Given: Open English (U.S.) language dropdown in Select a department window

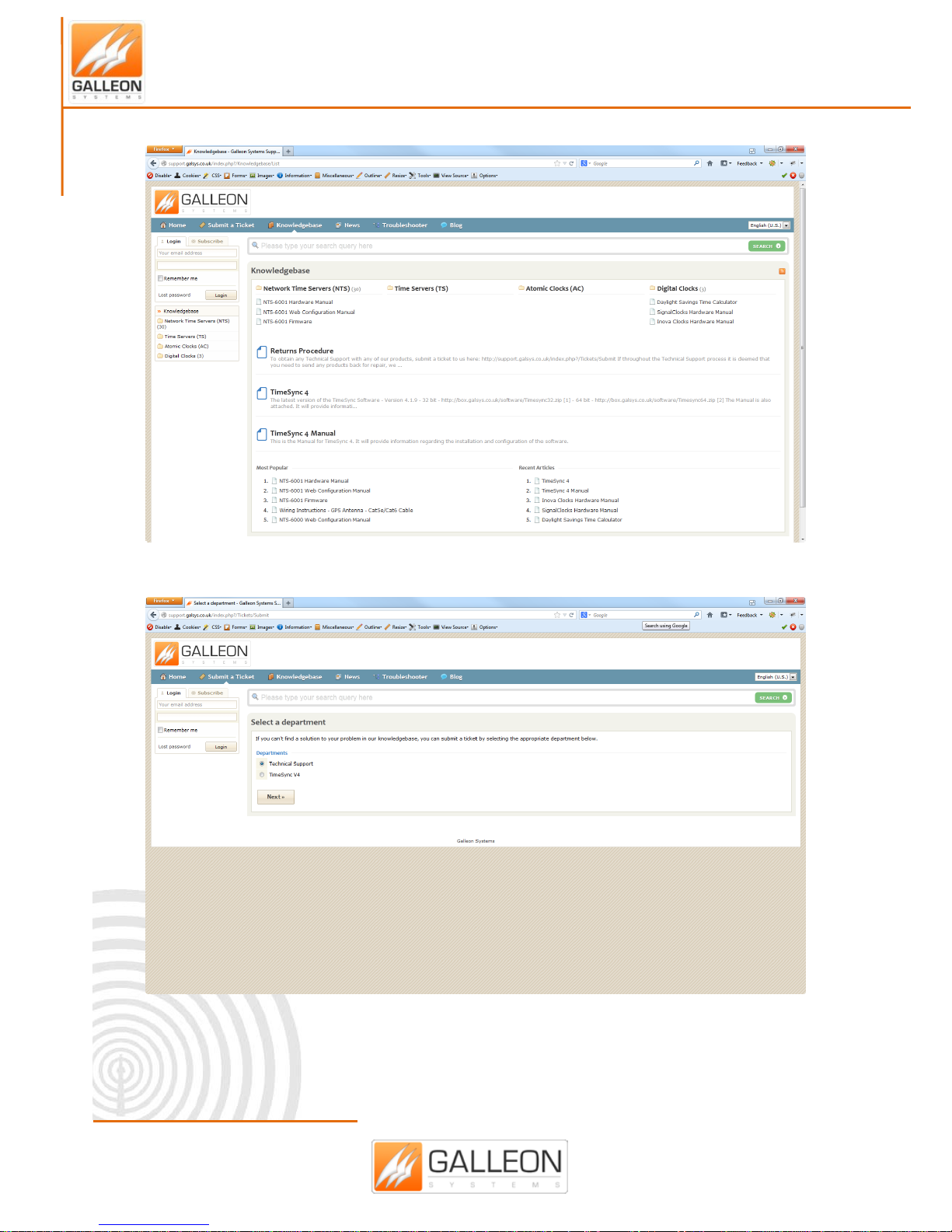Looking at the screenshot, I should point(776,677).
